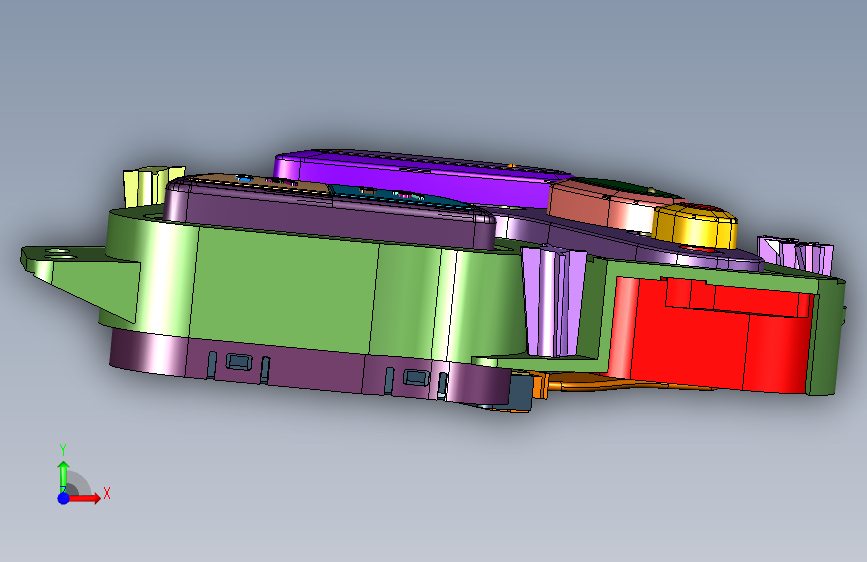Click the blue Z origin ball of triad
Viewport: 867px width, 562px height.
pyautogui.click(x=64, y=498)
